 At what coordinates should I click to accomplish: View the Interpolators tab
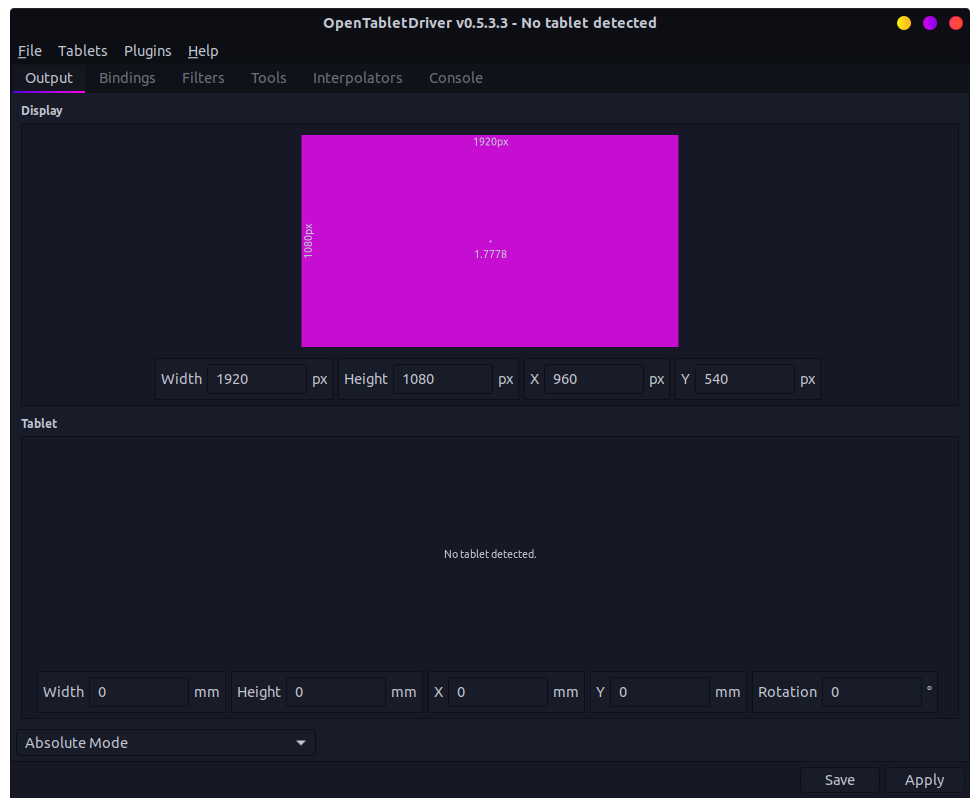pos(357,78)
